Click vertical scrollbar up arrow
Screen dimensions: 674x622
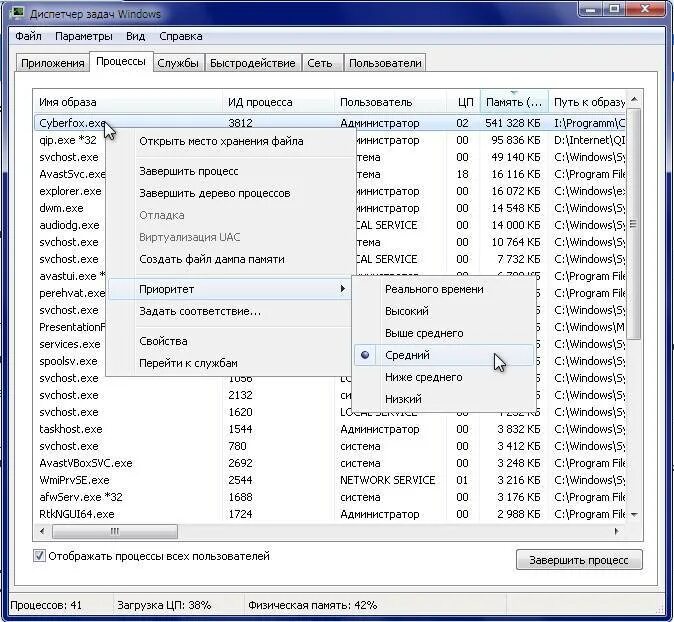634,100
